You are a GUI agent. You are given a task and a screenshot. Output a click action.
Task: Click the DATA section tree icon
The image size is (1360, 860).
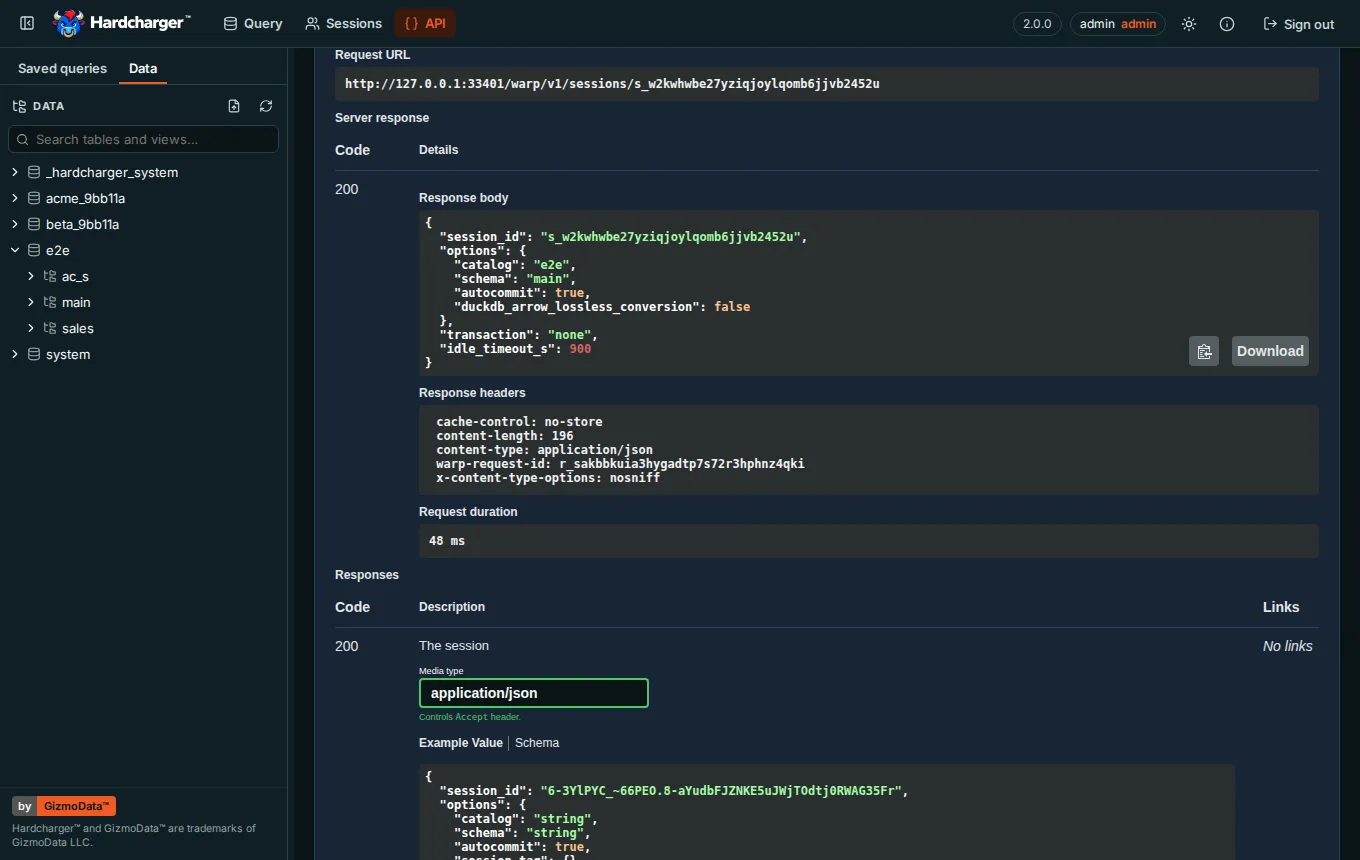tap(19, 106)
